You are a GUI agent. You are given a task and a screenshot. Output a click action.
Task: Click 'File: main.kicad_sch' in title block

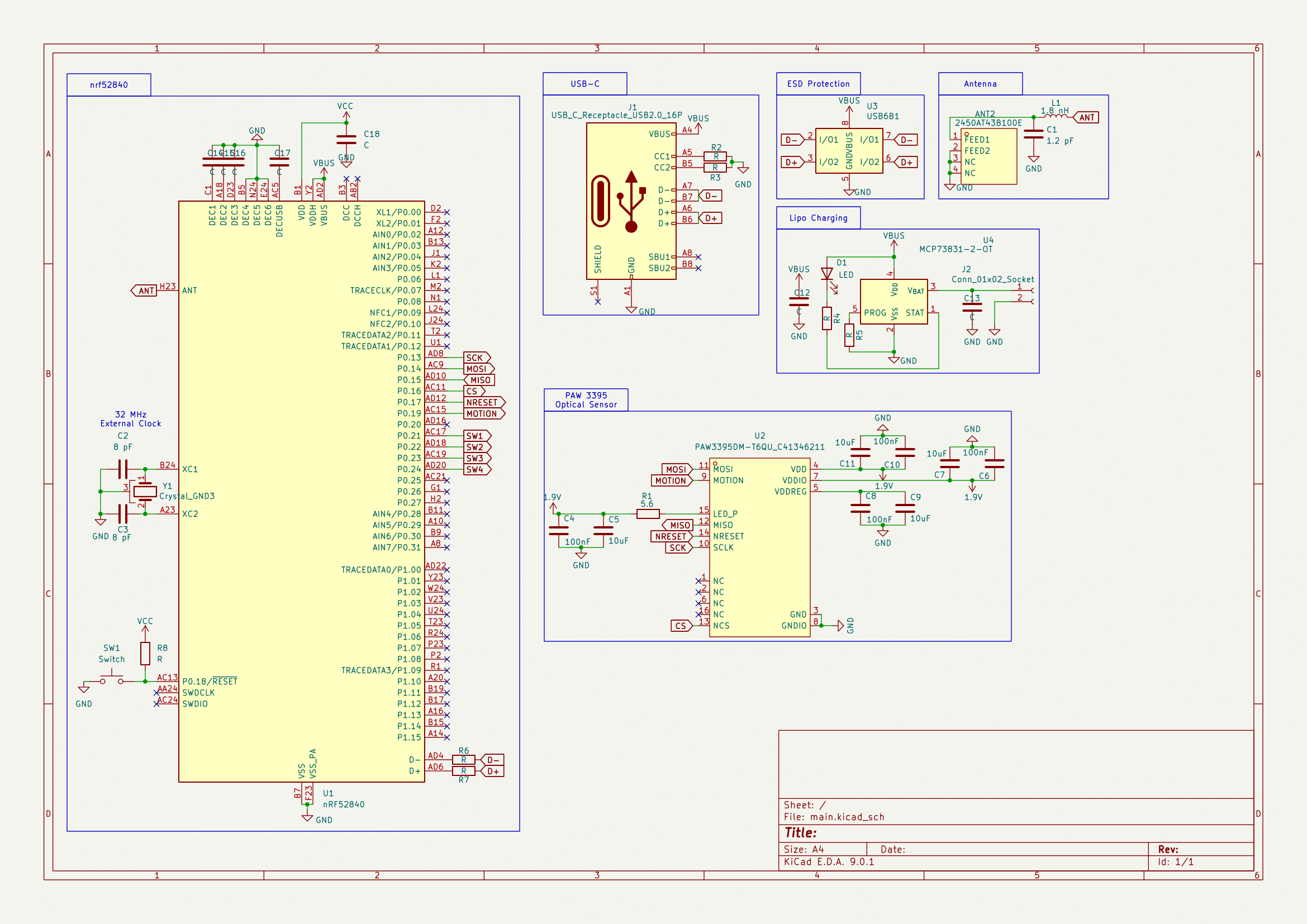(834, 817)
